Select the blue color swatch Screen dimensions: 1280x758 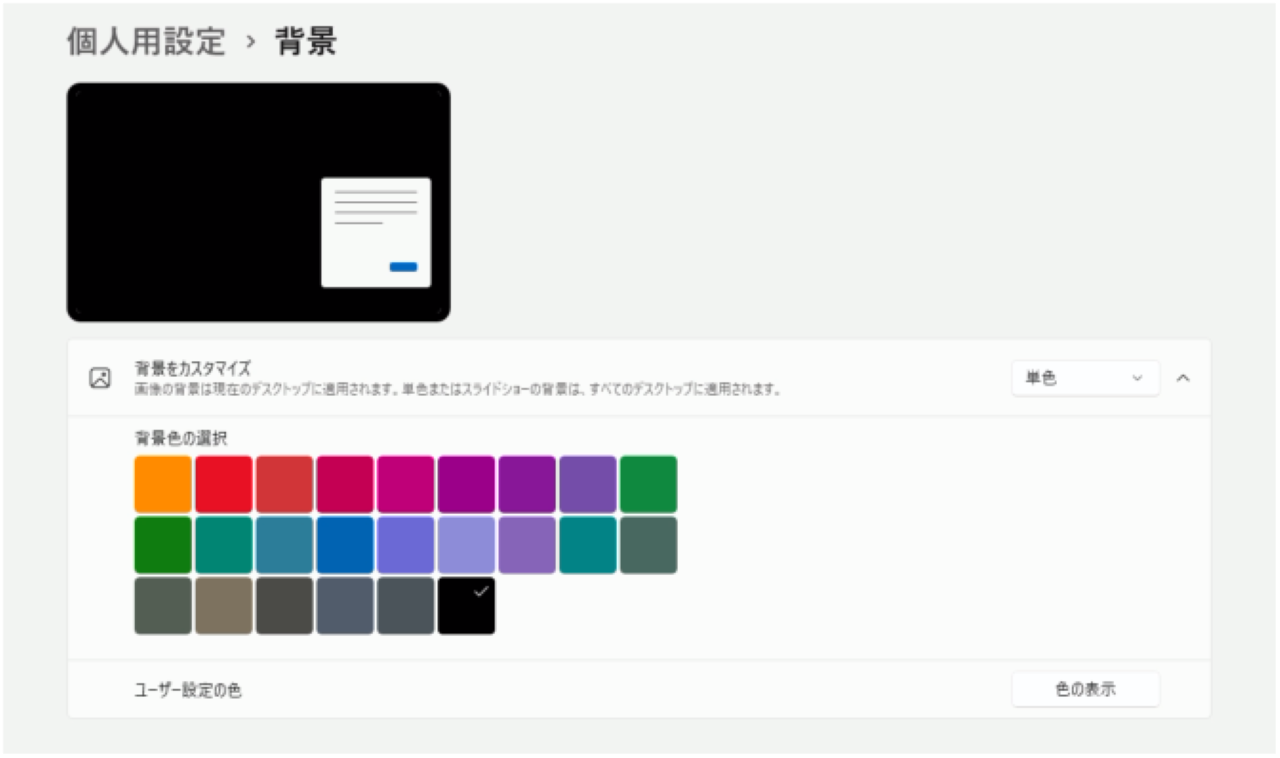345,544
